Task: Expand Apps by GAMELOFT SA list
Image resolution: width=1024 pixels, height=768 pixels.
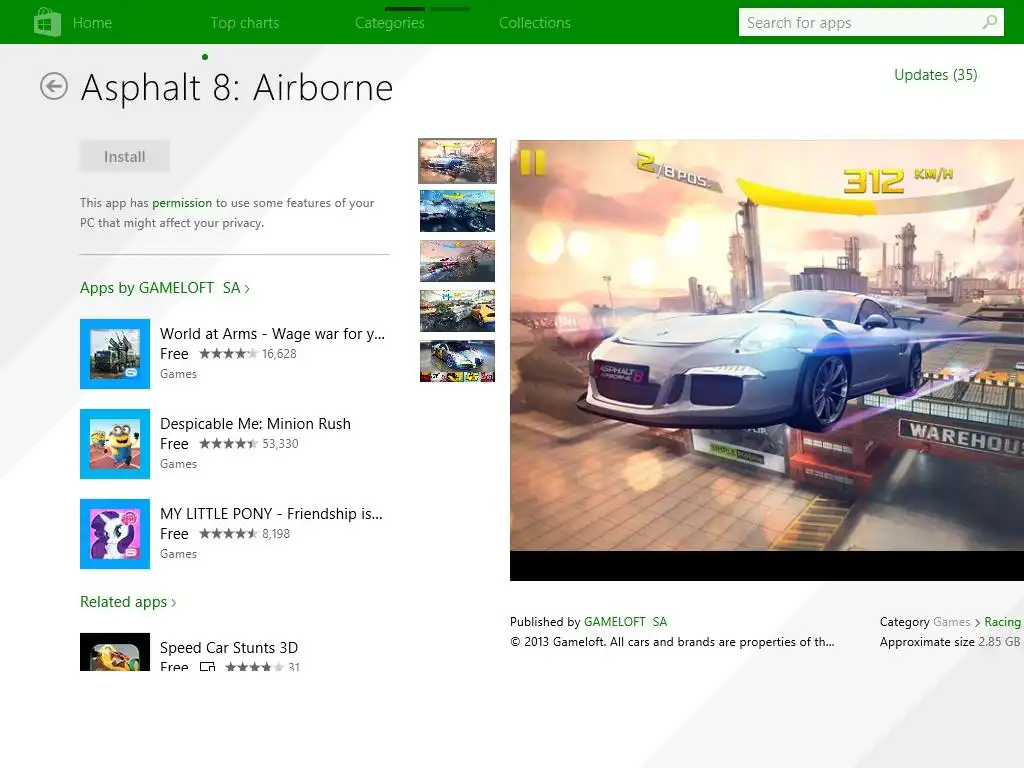Action: tap(165, 288)
